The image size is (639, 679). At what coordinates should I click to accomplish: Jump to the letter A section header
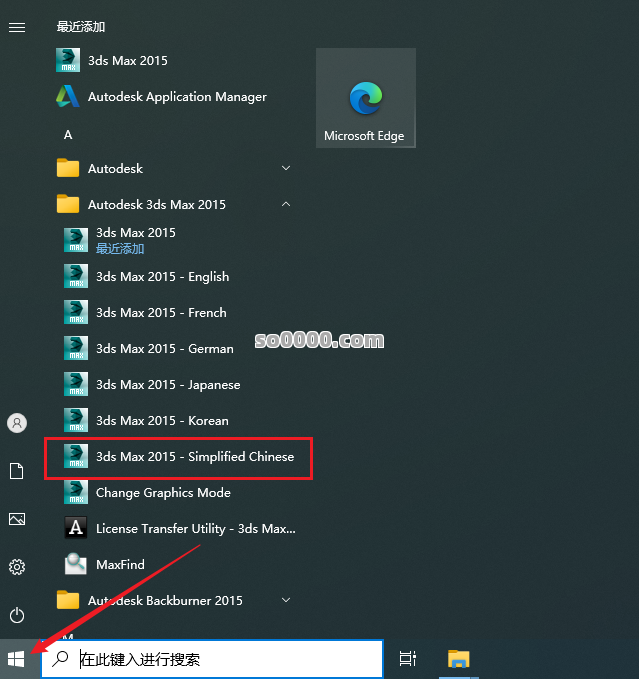(68, 134)
